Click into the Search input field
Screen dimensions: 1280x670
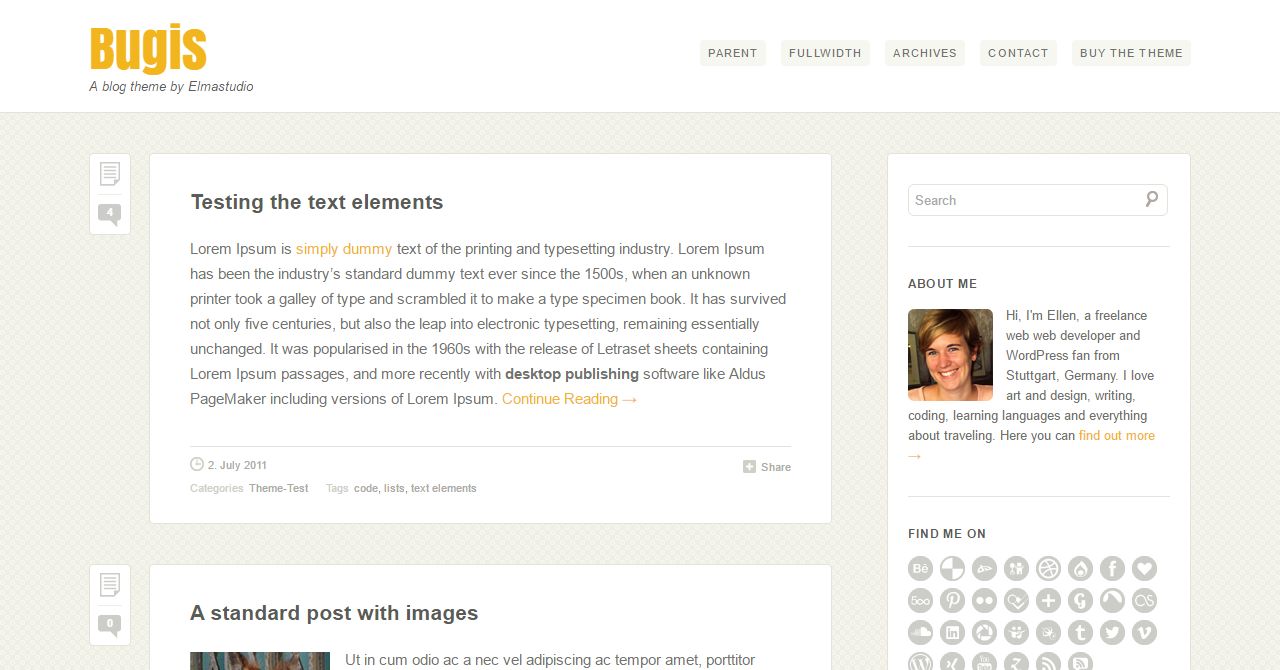tap(1025, 200)
